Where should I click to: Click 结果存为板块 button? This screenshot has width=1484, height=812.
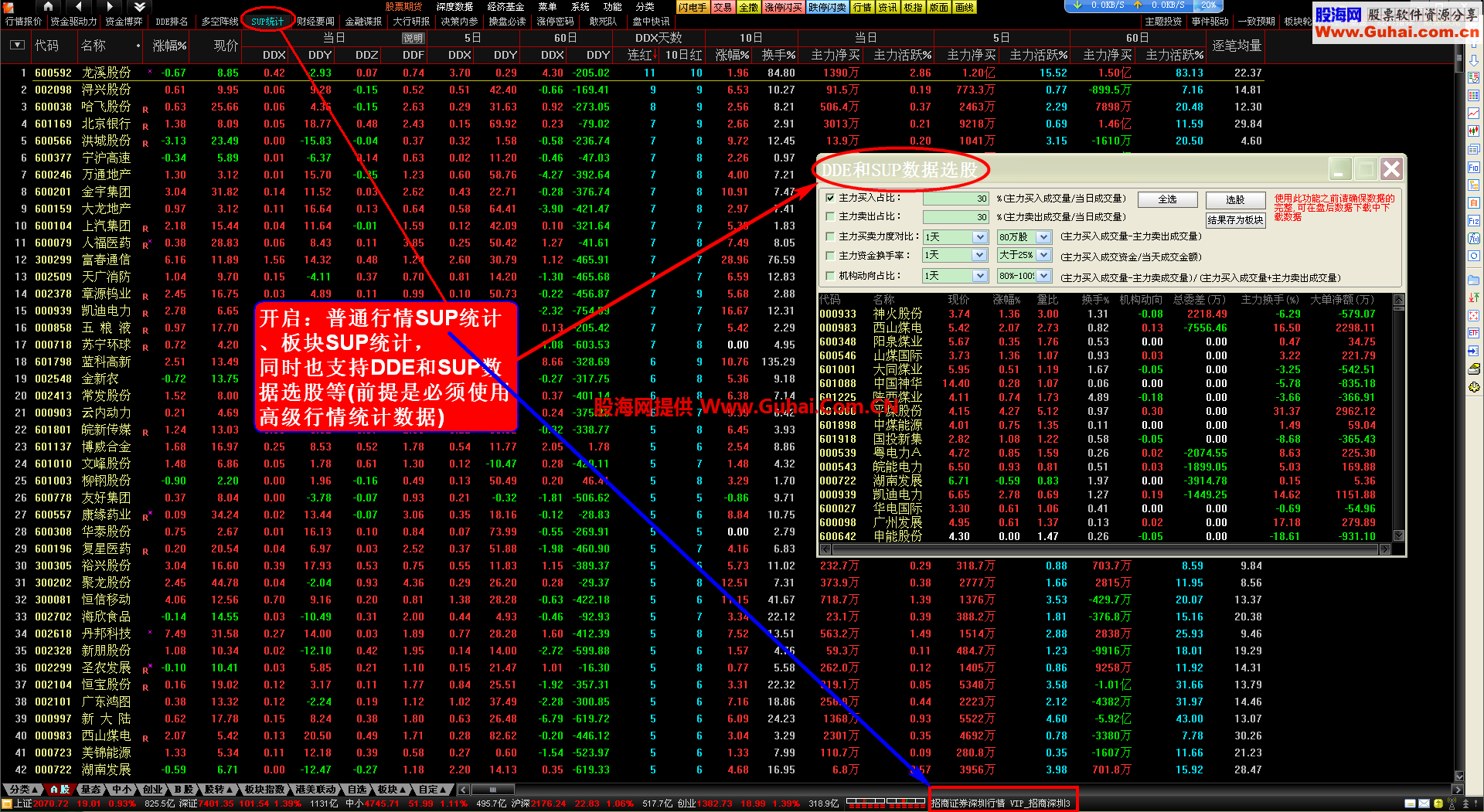coord(1235,220)
